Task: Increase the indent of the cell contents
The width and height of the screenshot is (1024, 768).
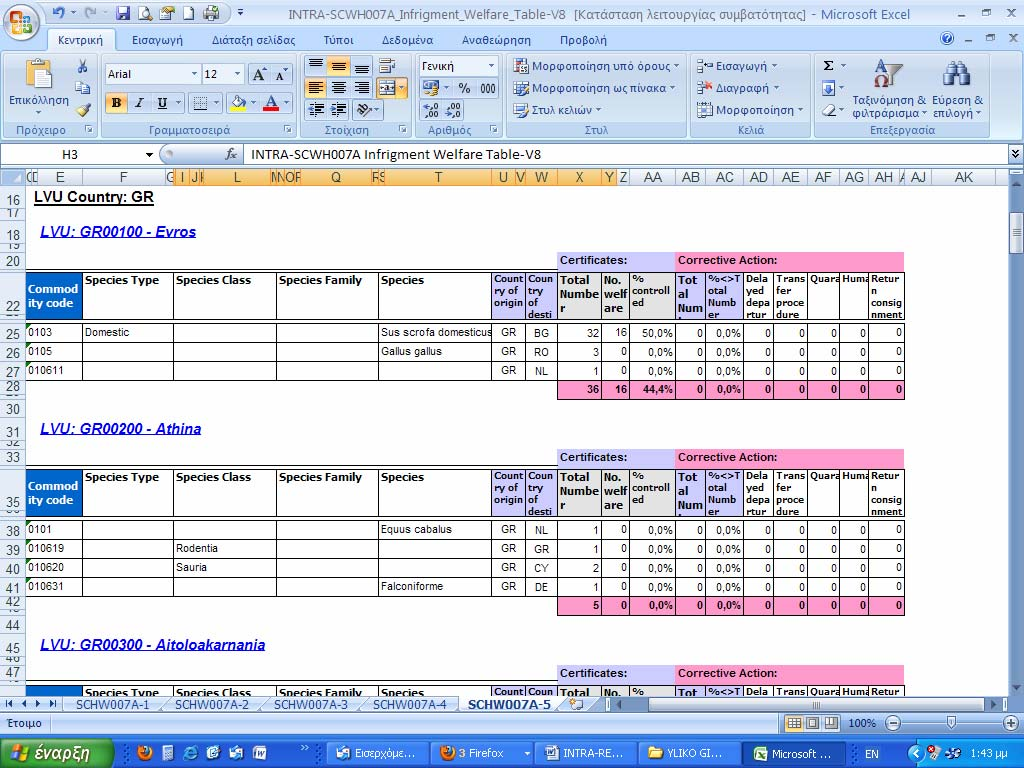Action: (x=338, y=109)
